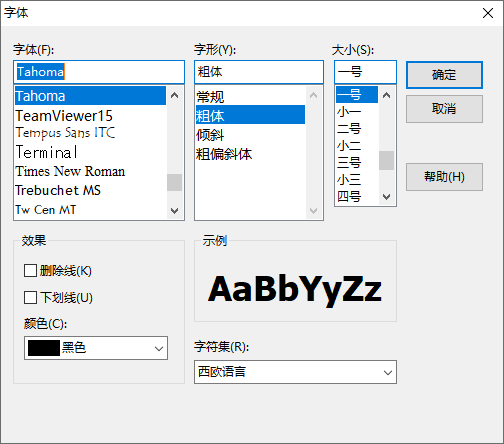
Task: Click the 取消 button
Action: (x=444, y=109)
